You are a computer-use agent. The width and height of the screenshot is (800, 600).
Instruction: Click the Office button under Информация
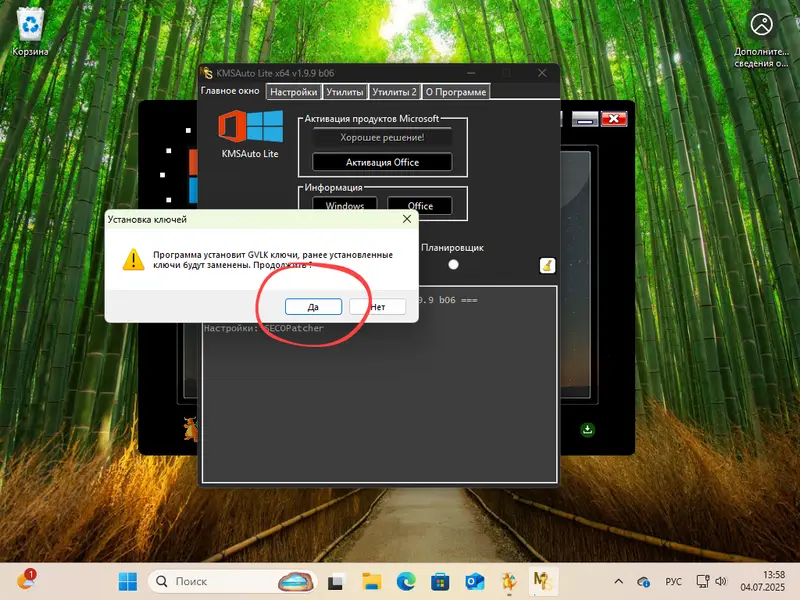420,205
